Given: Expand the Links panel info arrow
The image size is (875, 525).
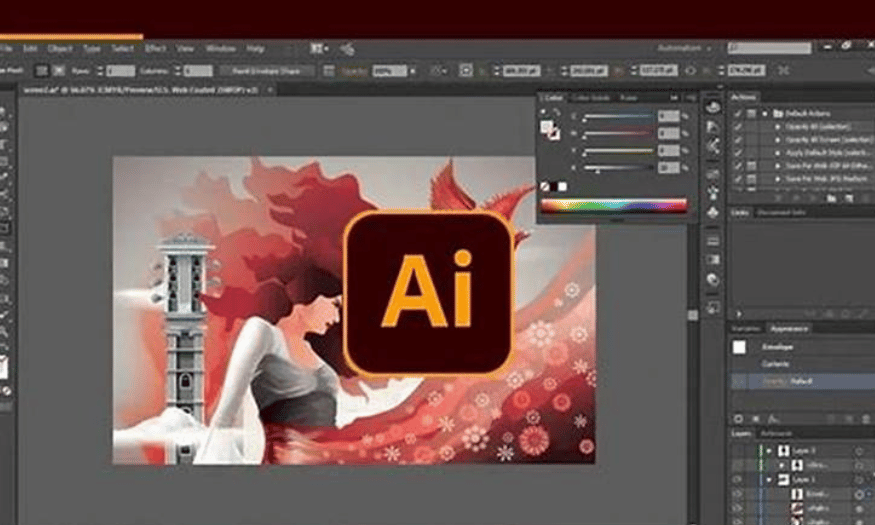Looking at the screenshot, I should coord(739,314).
